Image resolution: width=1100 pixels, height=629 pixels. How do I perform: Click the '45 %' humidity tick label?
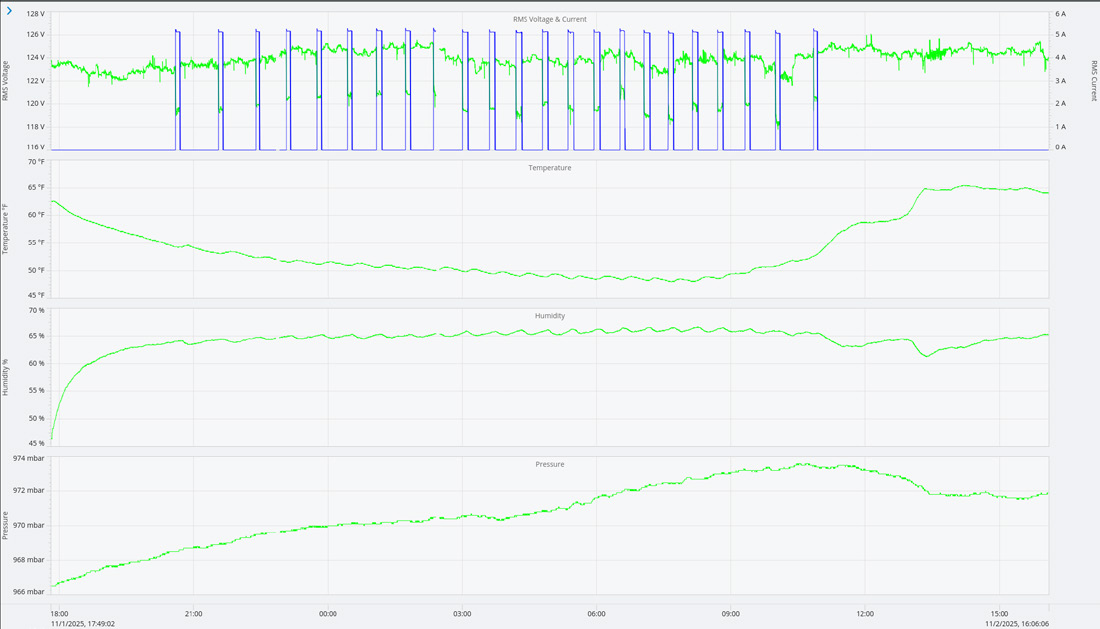pyautogui.click(x=36, y=443)
